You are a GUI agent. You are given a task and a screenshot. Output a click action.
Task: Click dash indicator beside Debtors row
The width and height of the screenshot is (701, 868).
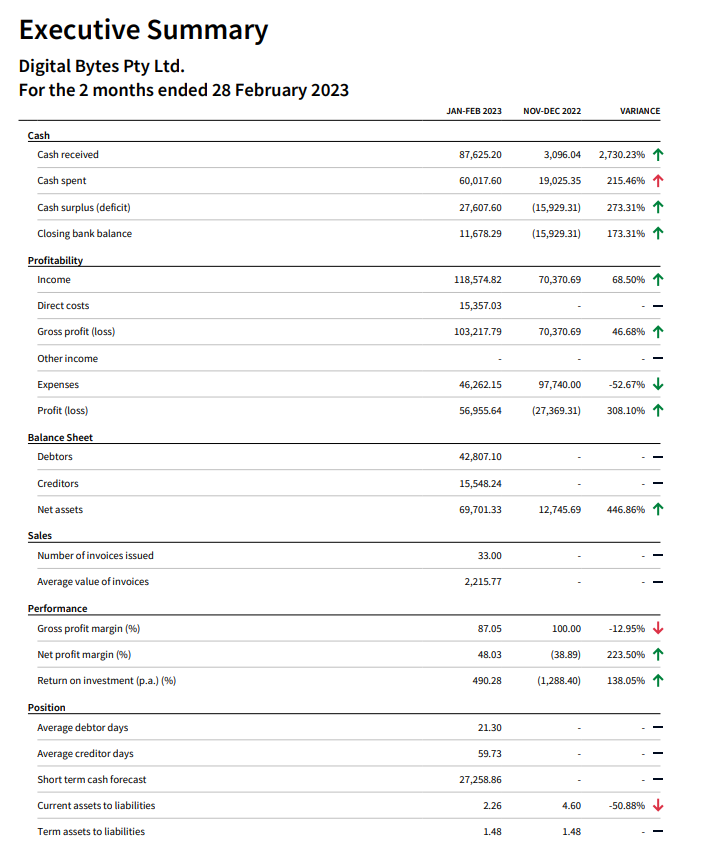pos(657,457)
